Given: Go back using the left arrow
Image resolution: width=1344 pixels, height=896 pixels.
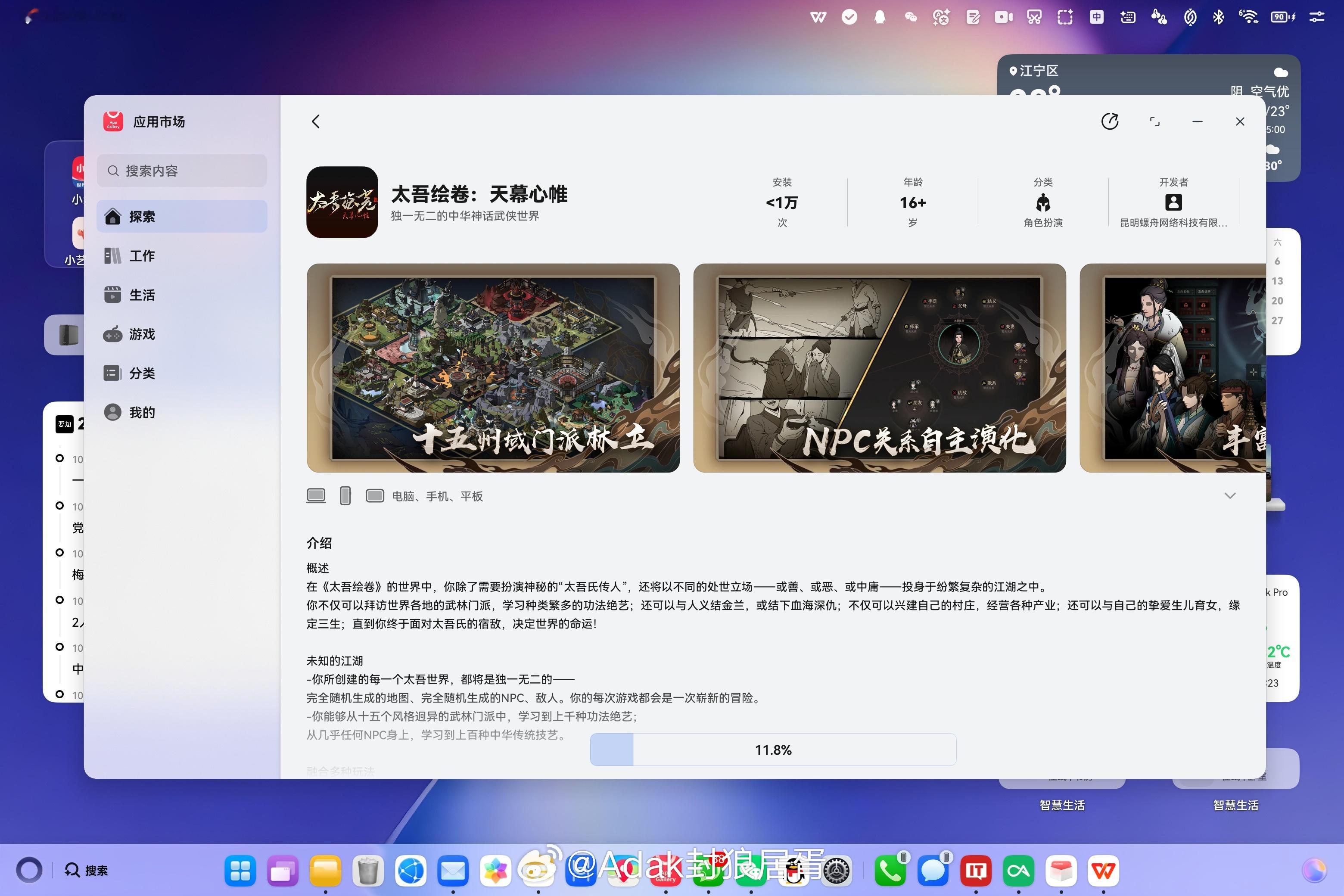Looking at the screenshot, I should tap(316, 121).
